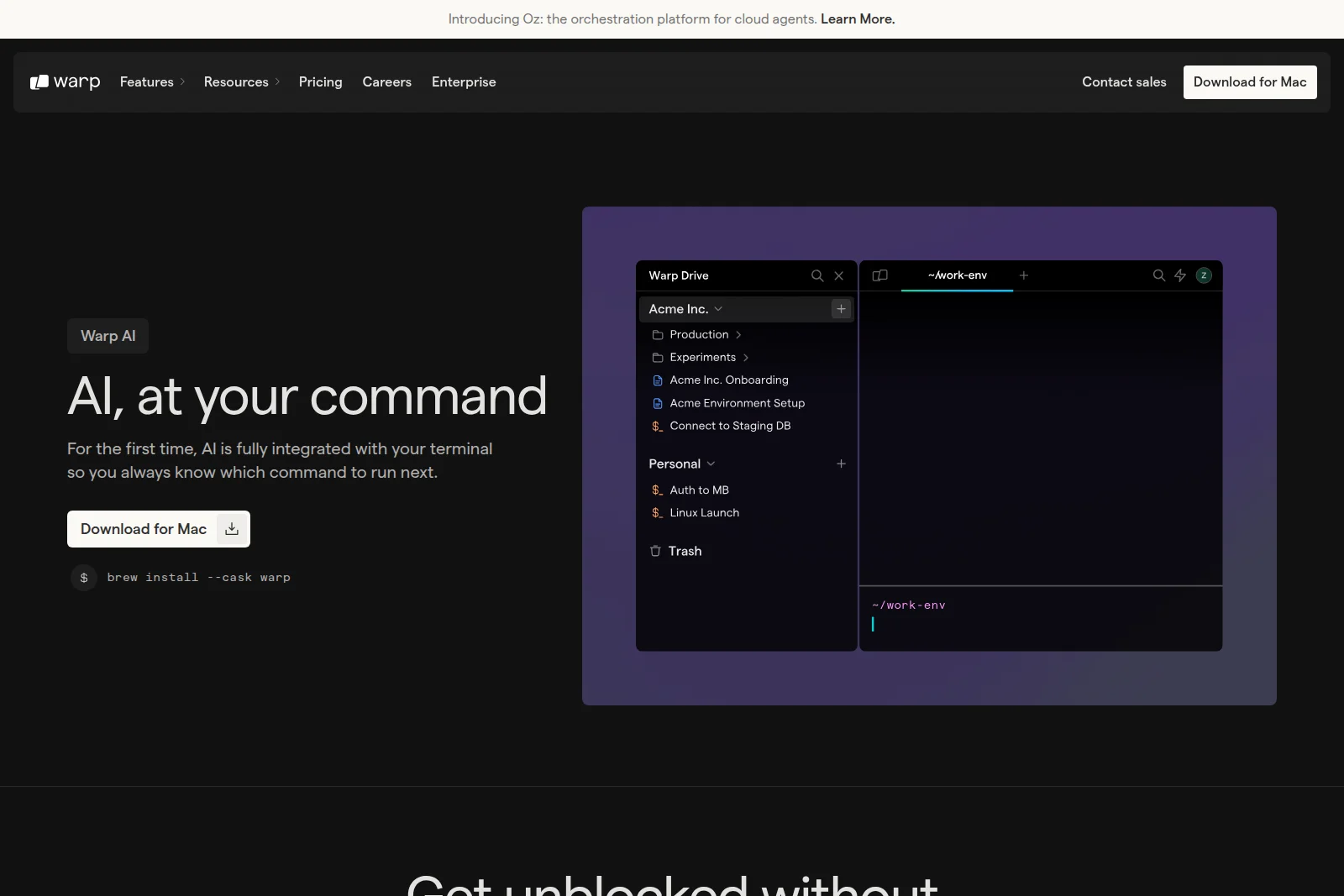Select the 'Acme Inc. Onboarding' notebook
The image size is (1344, 896).
click(728, 380)
